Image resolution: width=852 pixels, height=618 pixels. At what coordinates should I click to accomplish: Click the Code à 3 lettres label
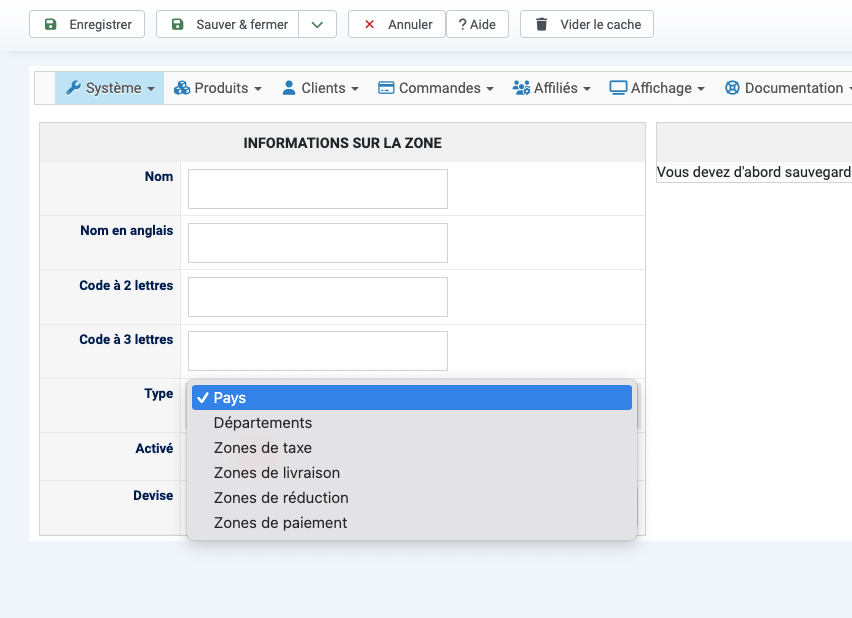126,339
